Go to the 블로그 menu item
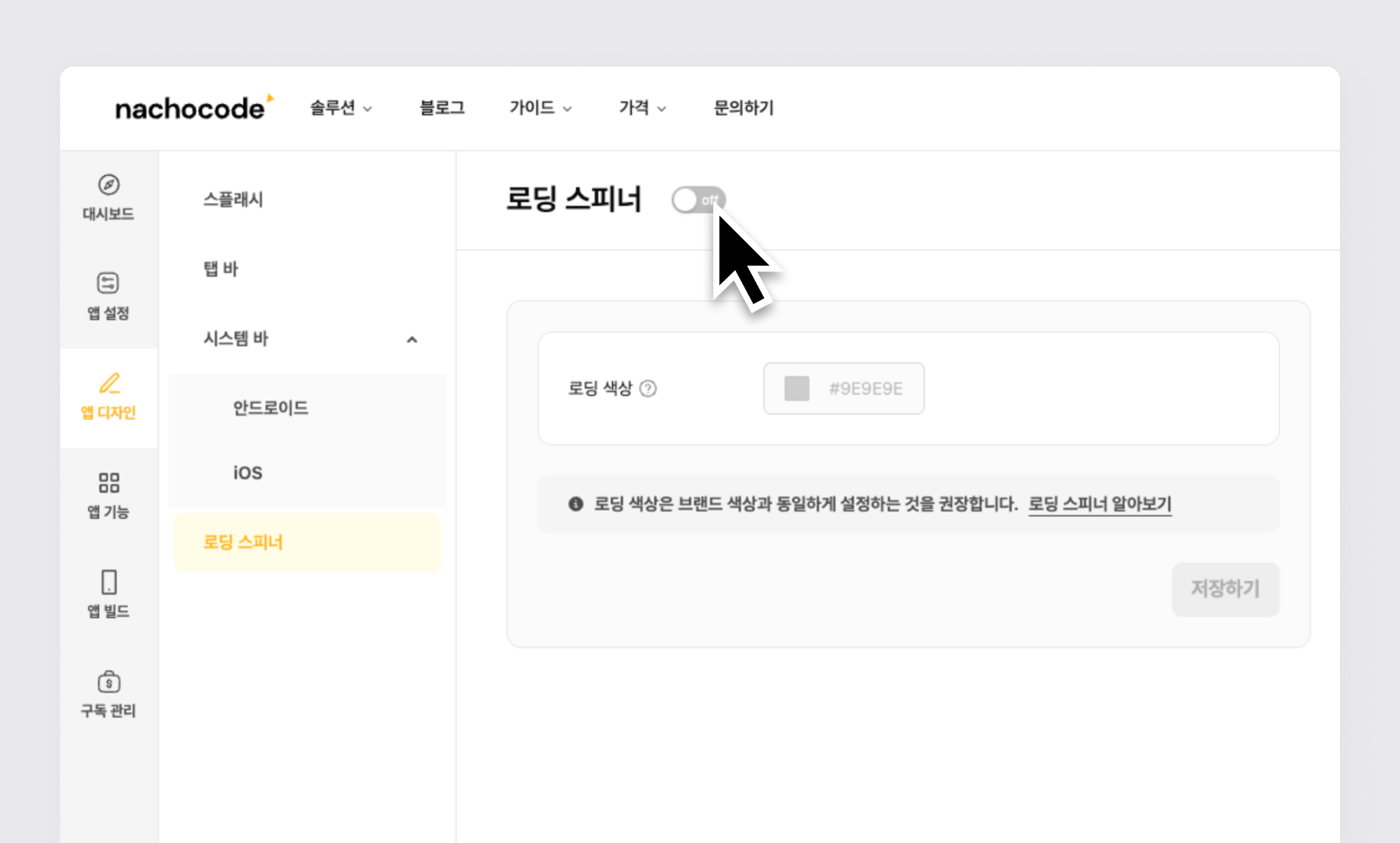Image resolution: width=1400 pixels, height=843 pixels. click(441, 108)
